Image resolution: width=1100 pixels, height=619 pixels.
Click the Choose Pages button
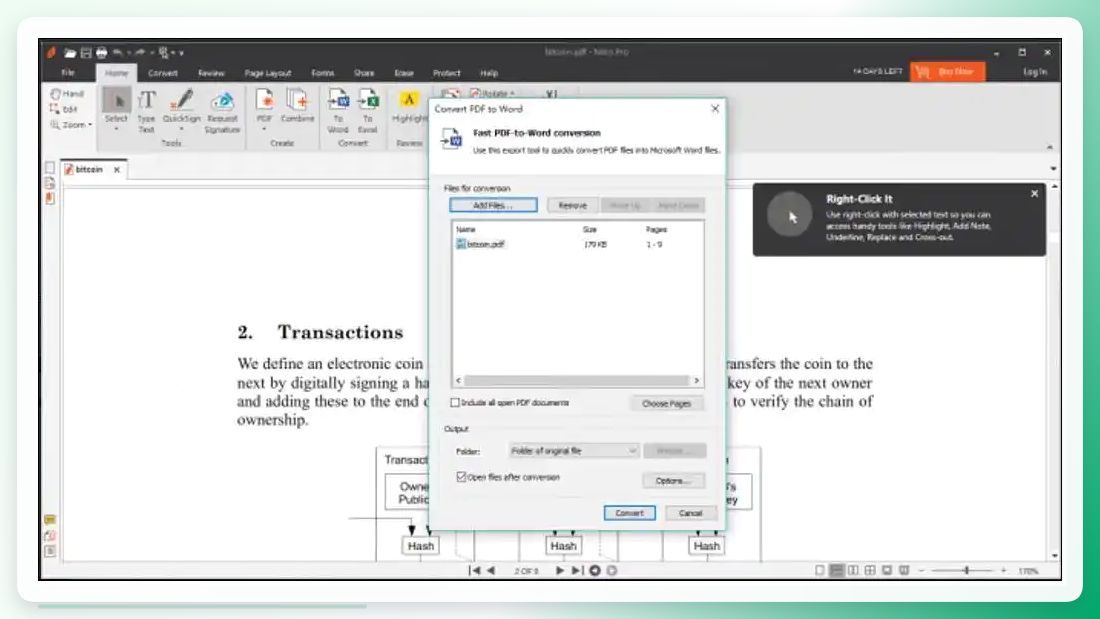pyautogui.click(x=666, y=404)
